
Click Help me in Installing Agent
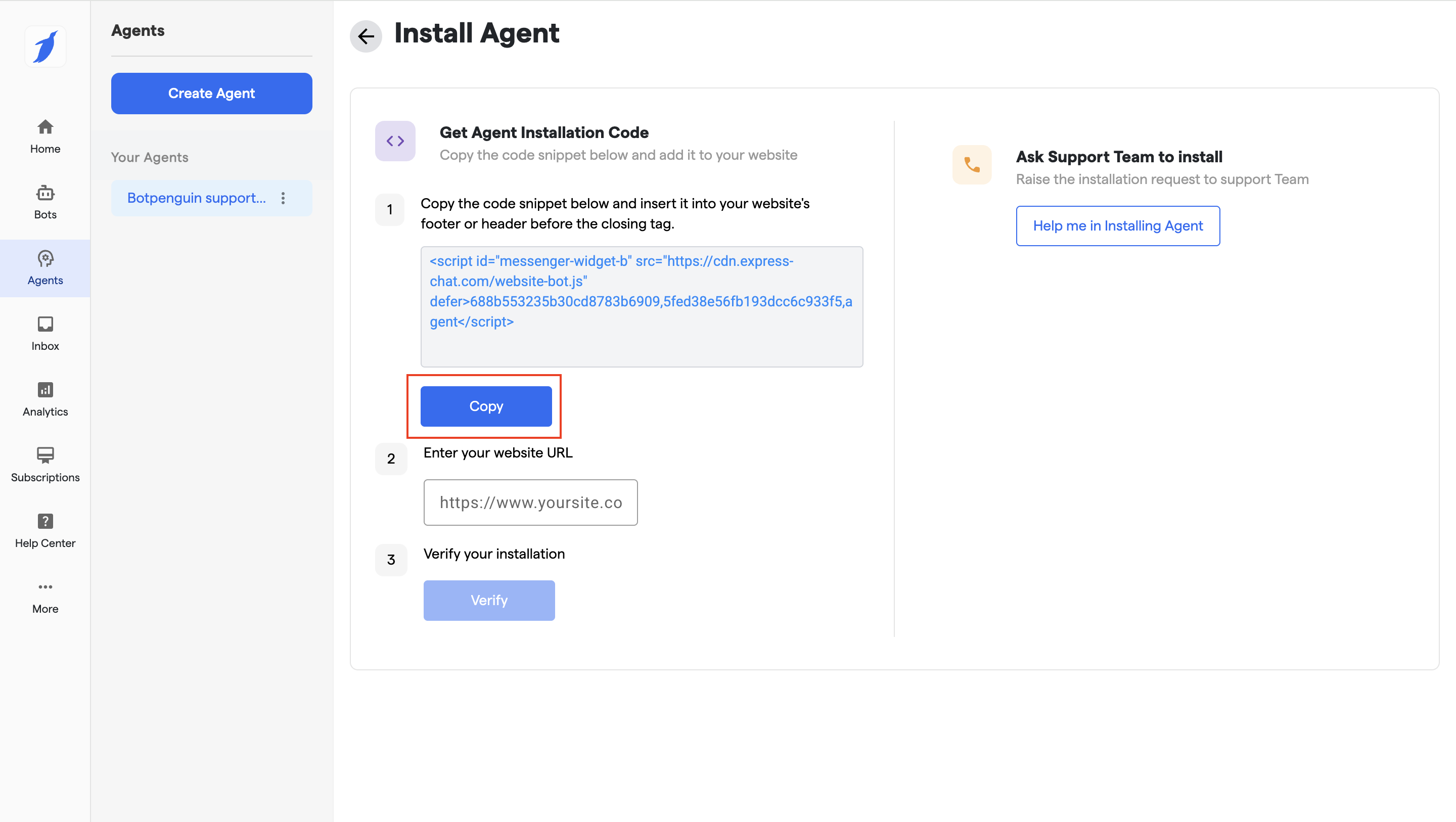pos(1117,225)
